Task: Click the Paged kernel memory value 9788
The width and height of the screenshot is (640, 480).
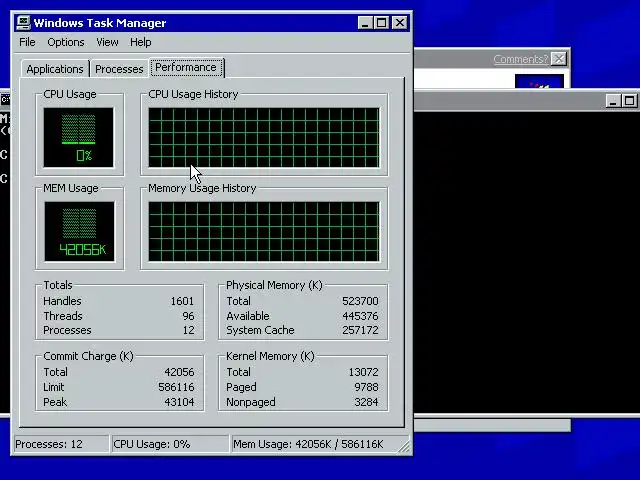Action: coord(367,387)
